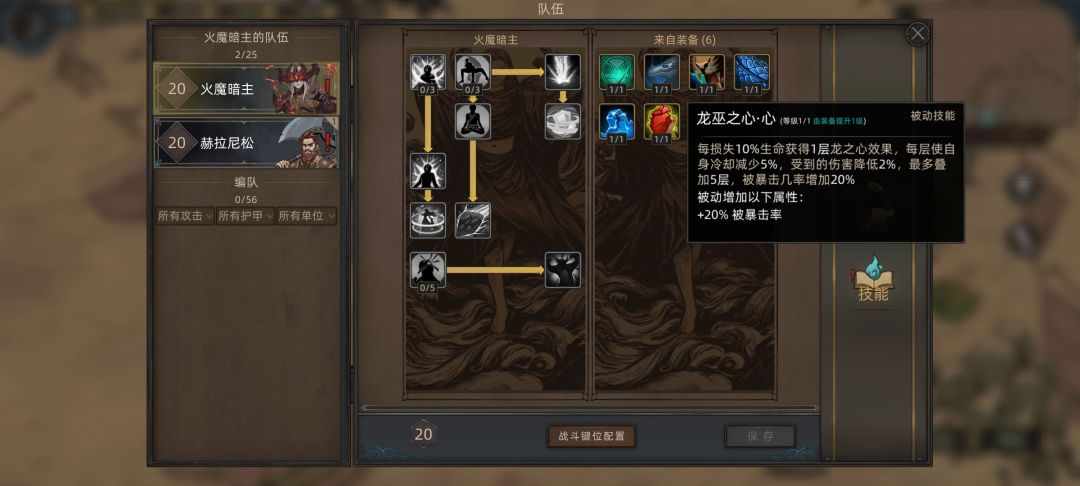Image resolution: width=1080 pixels, height=486 pixels.
Task: Click the horizontal scrollbar below skill panels
Action: coord(590,408)
